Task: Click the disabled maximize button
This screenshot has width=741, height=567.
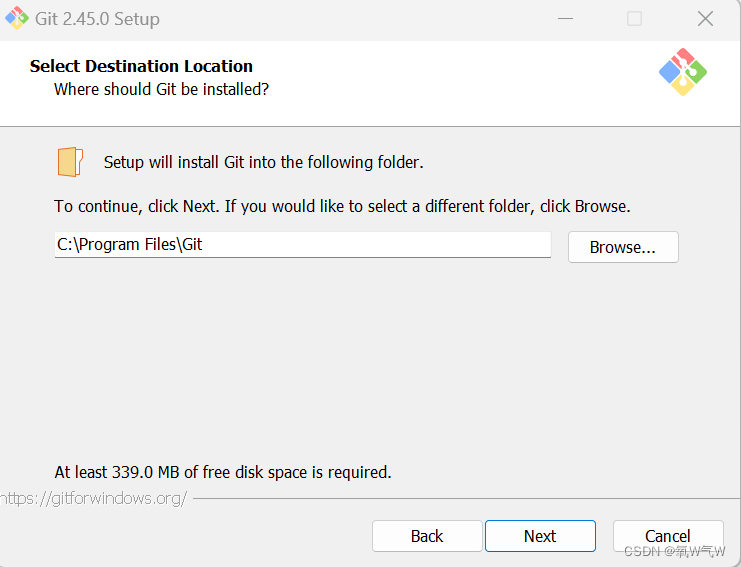Action: (634, 19)
